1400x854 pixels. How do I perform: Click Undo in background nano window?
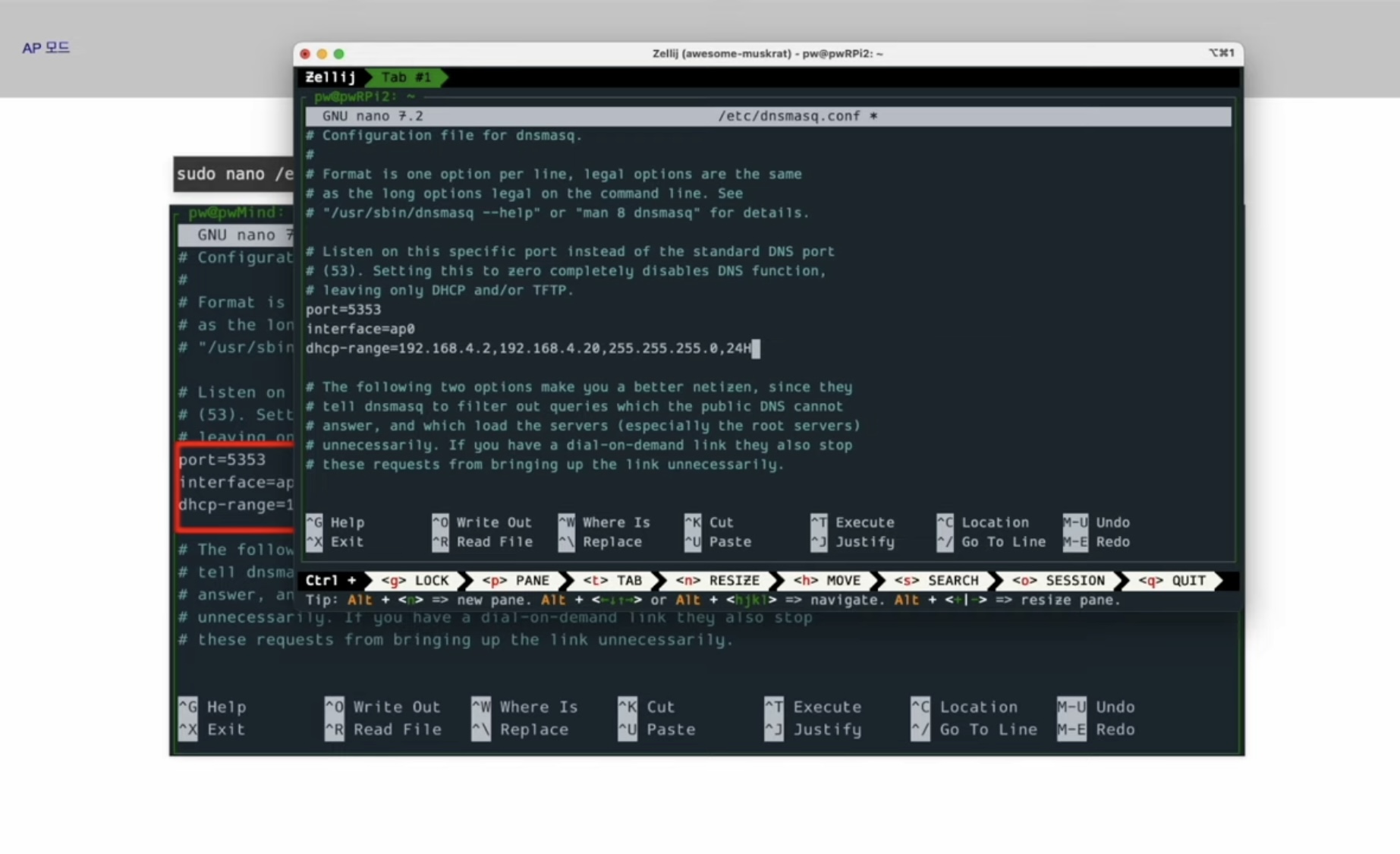[1096, 707]
